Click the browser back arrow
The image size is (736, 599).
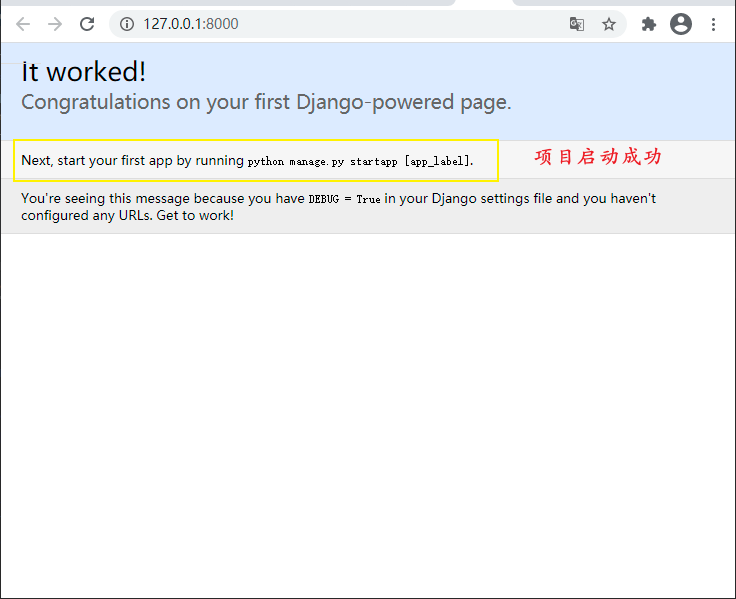click(x=23, y=24)
